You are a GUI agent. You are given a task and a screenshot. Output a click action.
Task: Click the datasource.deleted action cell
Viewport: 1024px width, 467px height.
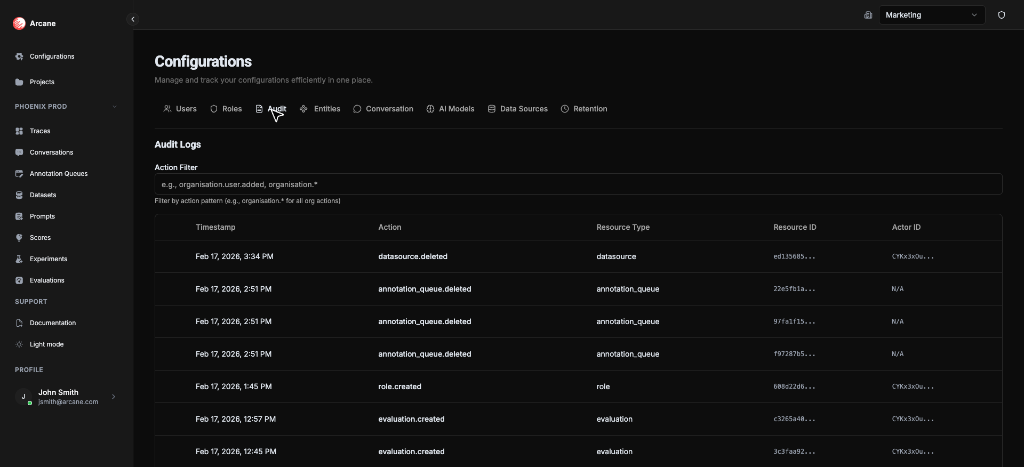click(413, 257)
